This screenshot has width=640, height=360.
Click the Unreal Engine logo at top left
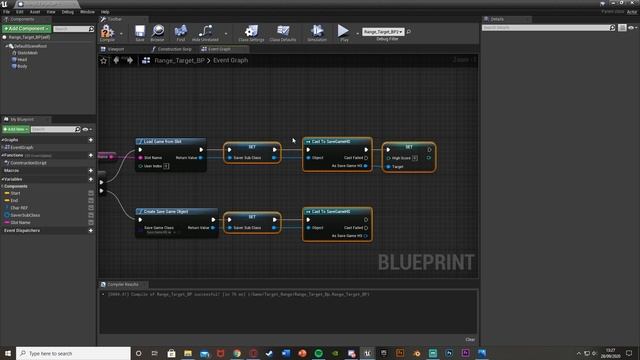coord(4,4)
